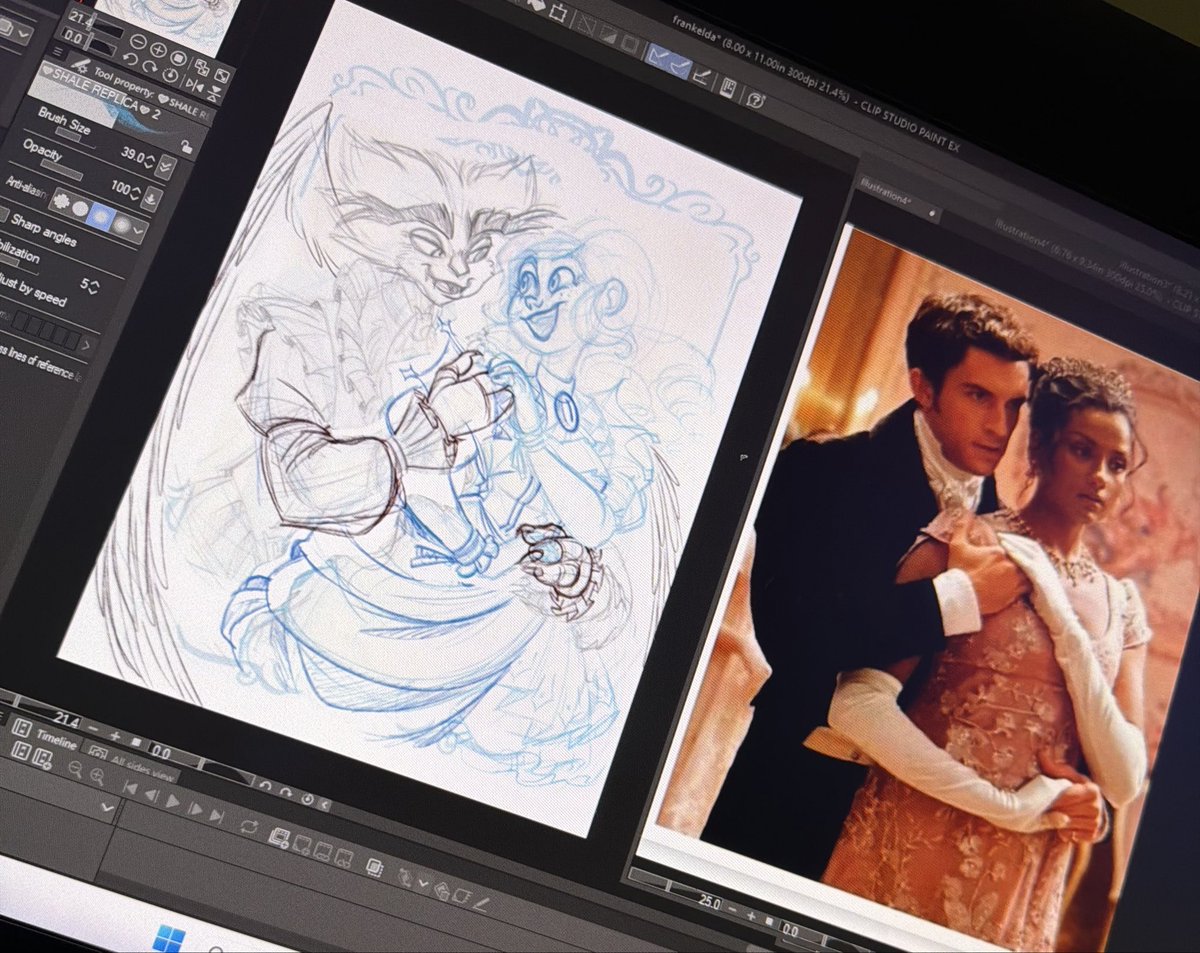Click the Brush Size slider
Image resolution: width=1200 pixels, height=953 pixels.
click(74, 139)
